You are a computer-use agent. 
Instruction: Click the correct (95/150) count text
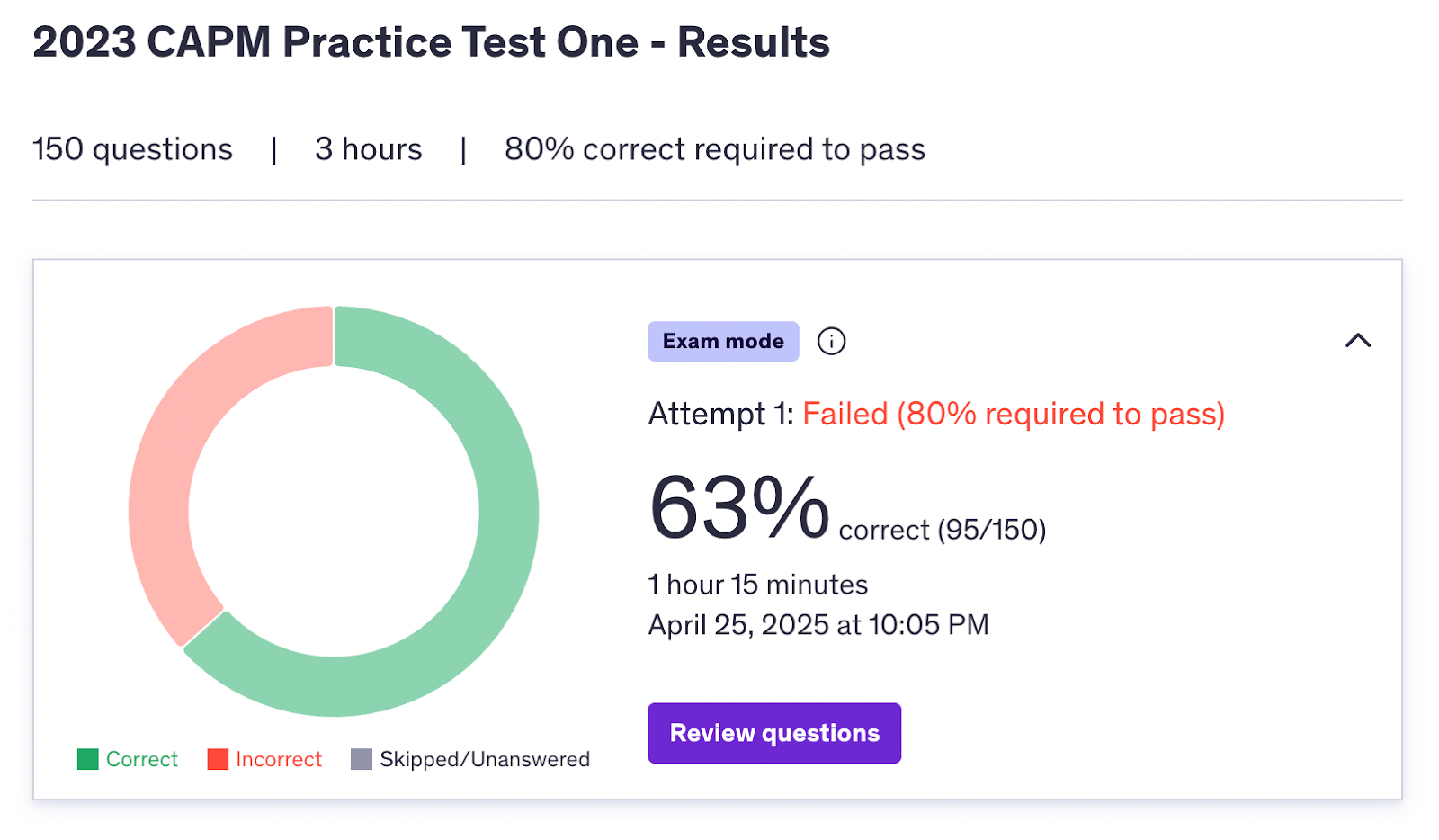tap(943, 530)
